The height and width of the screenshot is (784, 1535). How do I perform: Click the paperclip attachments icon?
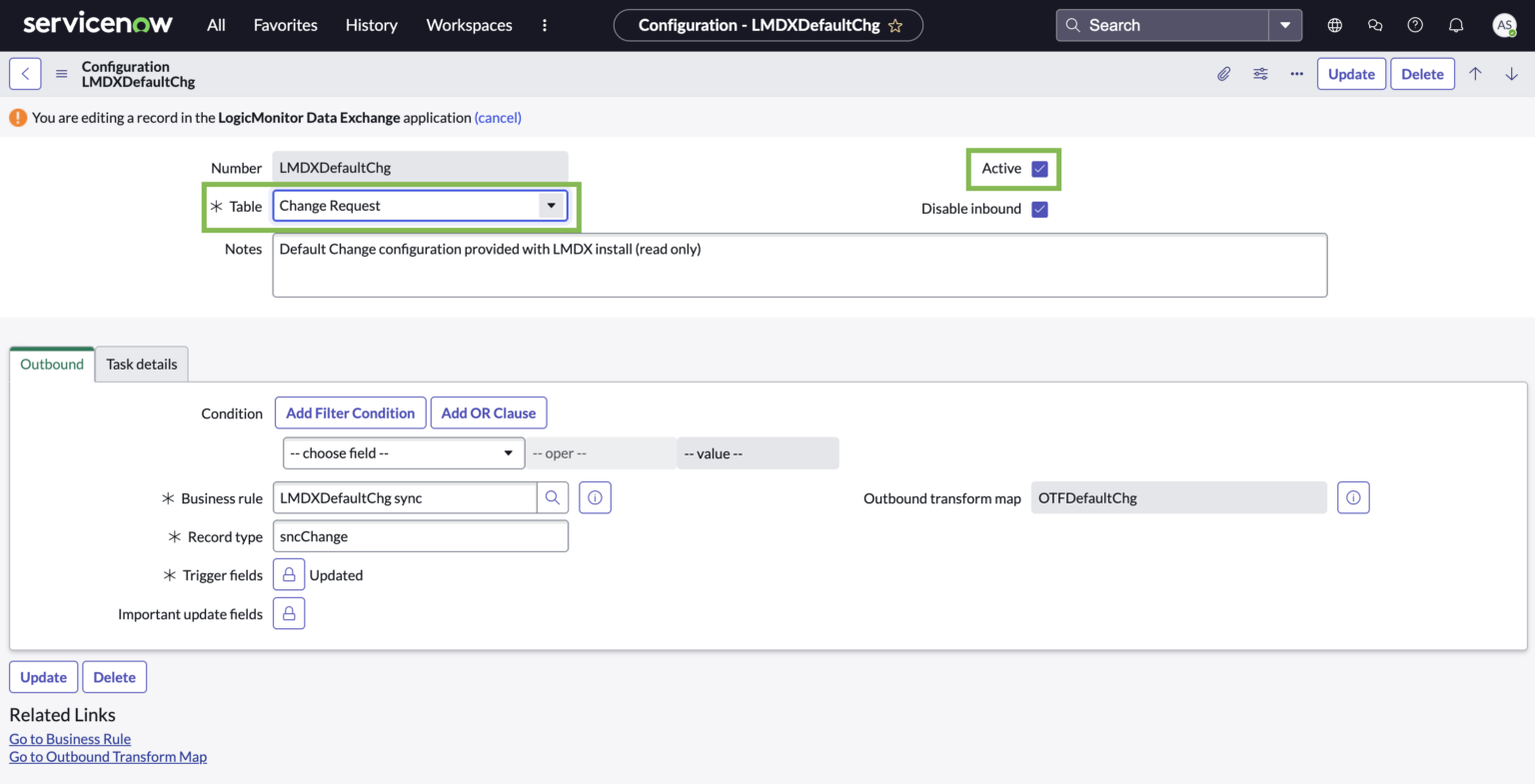[1223, 74]
